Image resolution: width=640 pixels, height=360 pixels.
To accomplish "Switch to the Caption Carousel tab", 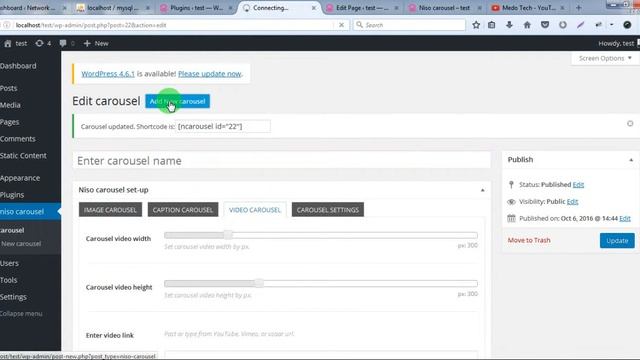I will 183,210.
